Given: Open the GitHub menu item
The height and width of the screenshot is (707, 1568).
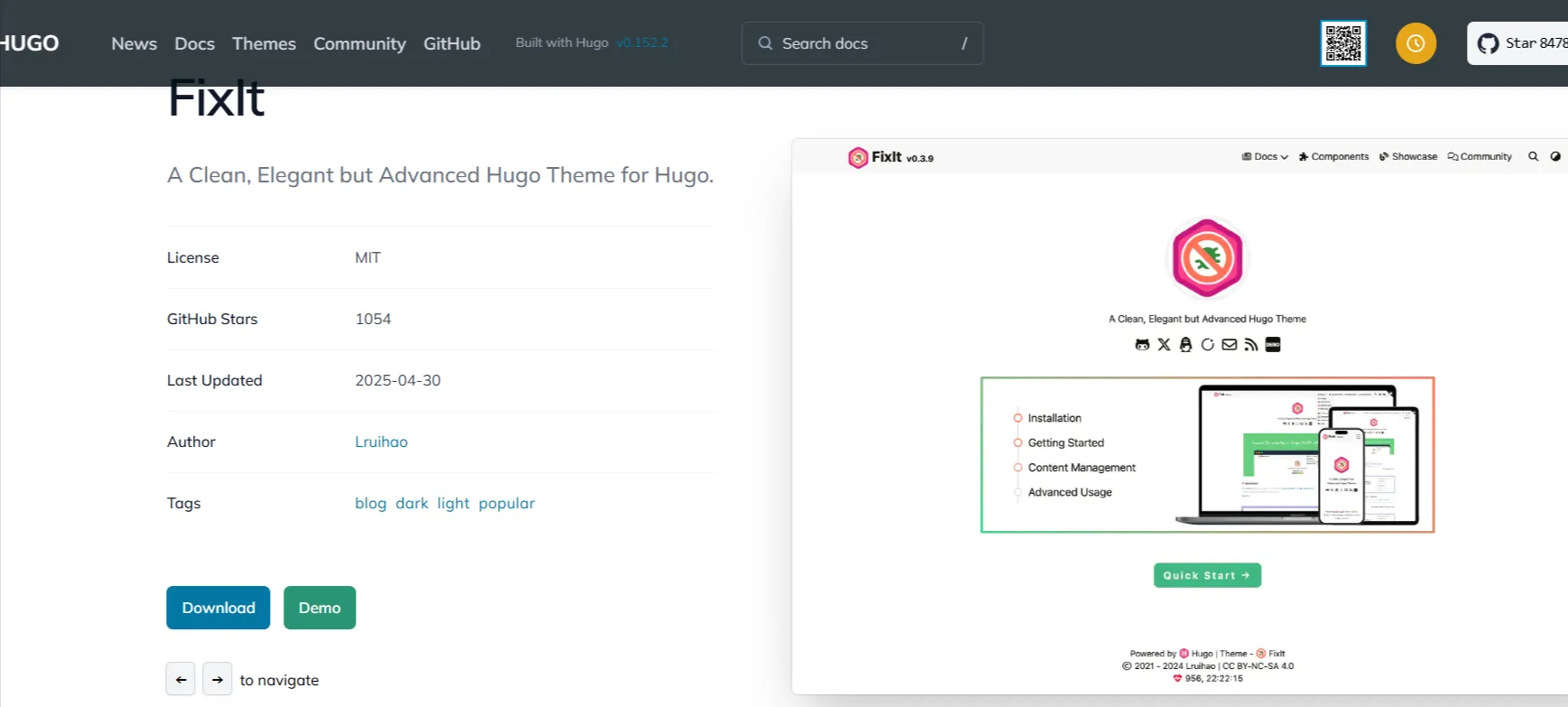Looking at the screenshot, I should (x=452, y=43).
